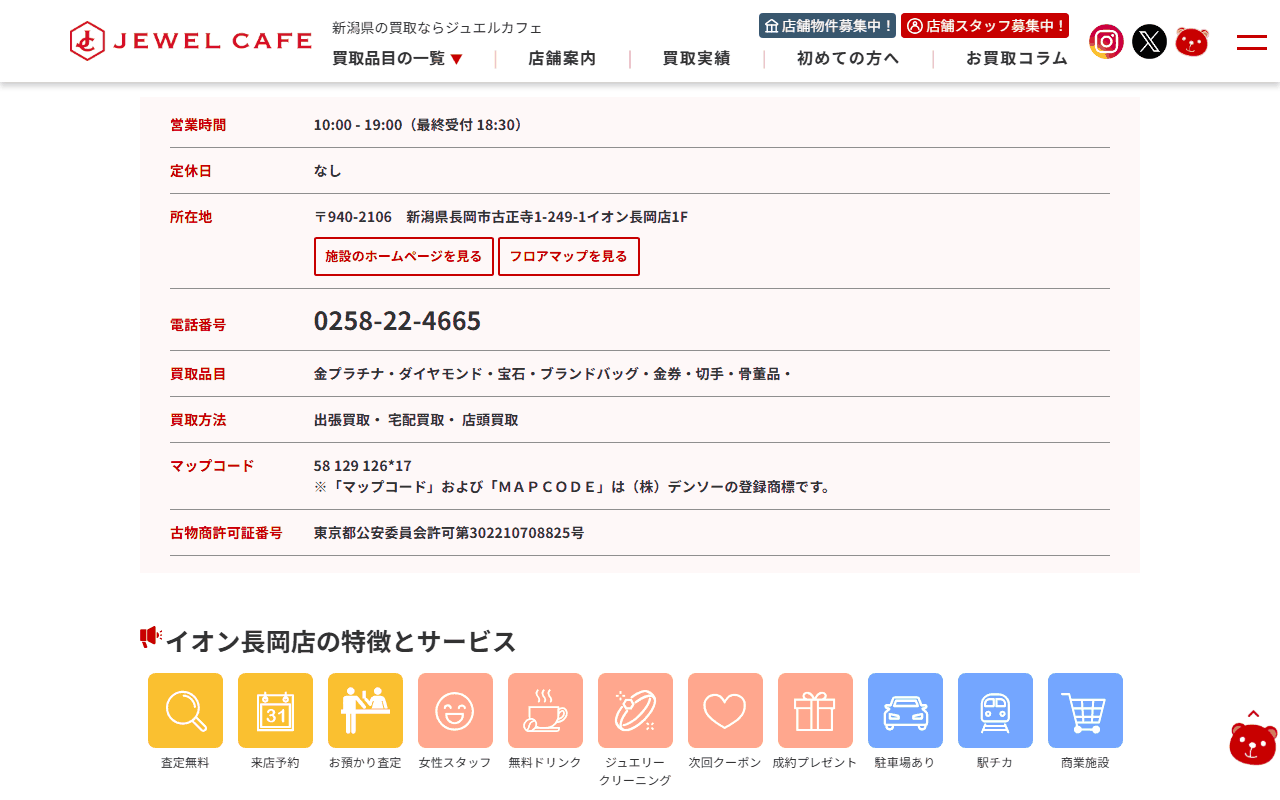Click the phone number 0258-22-4665
1280x800 pixels.
[x=397, y=321]
